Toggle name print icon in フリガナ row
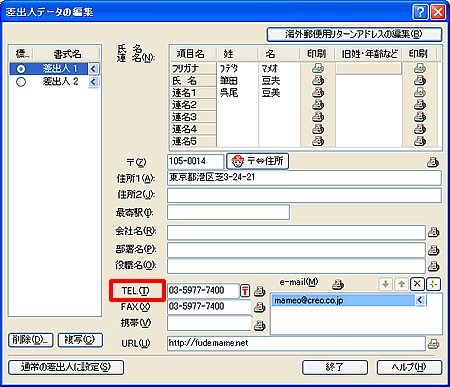Viewport: 450px width, 387px height. [318, 68]
